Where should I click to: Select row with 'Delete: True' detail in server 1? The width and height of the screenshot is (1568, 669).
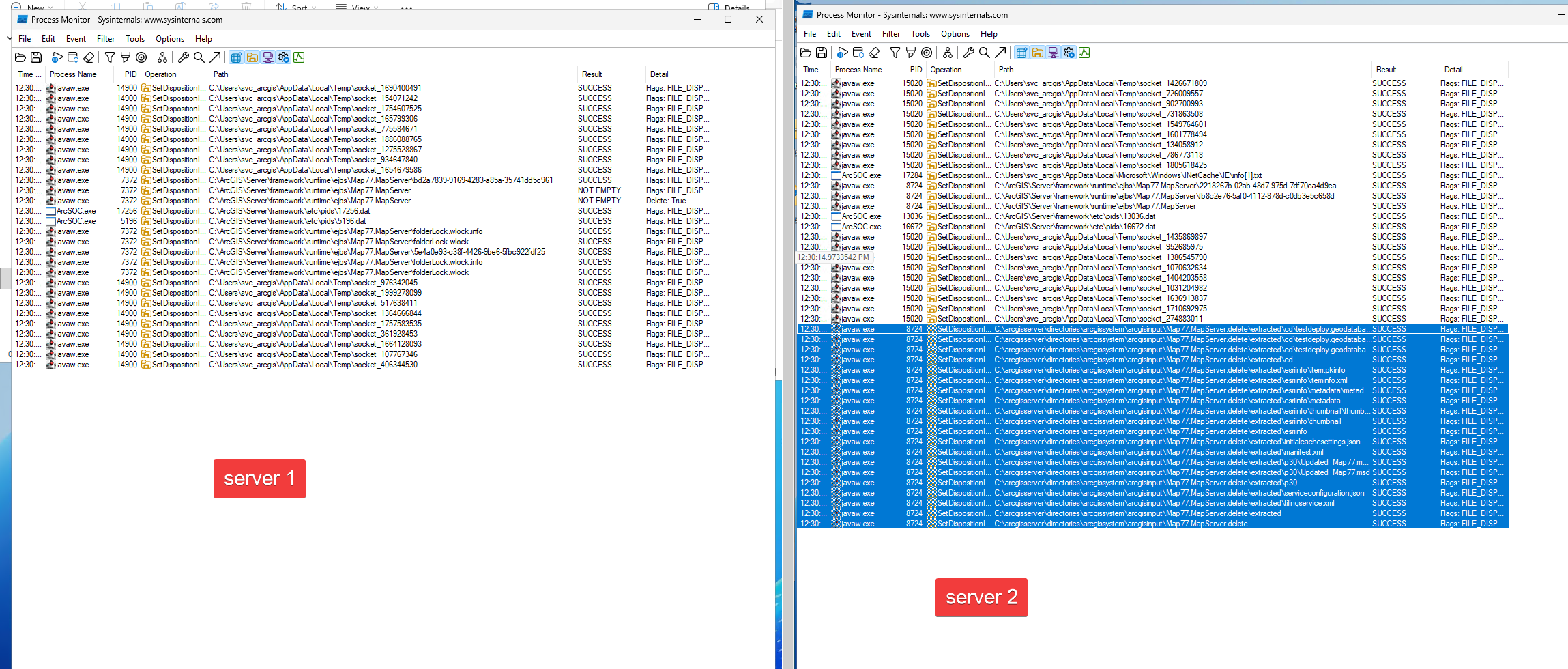coord(362,201)
